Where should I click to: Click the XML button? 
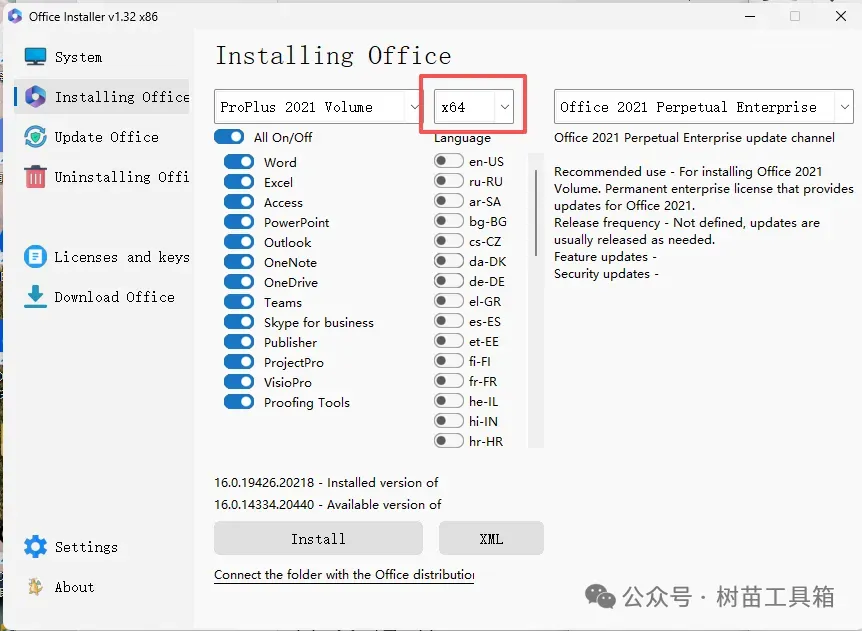click(x=491, y=538)
